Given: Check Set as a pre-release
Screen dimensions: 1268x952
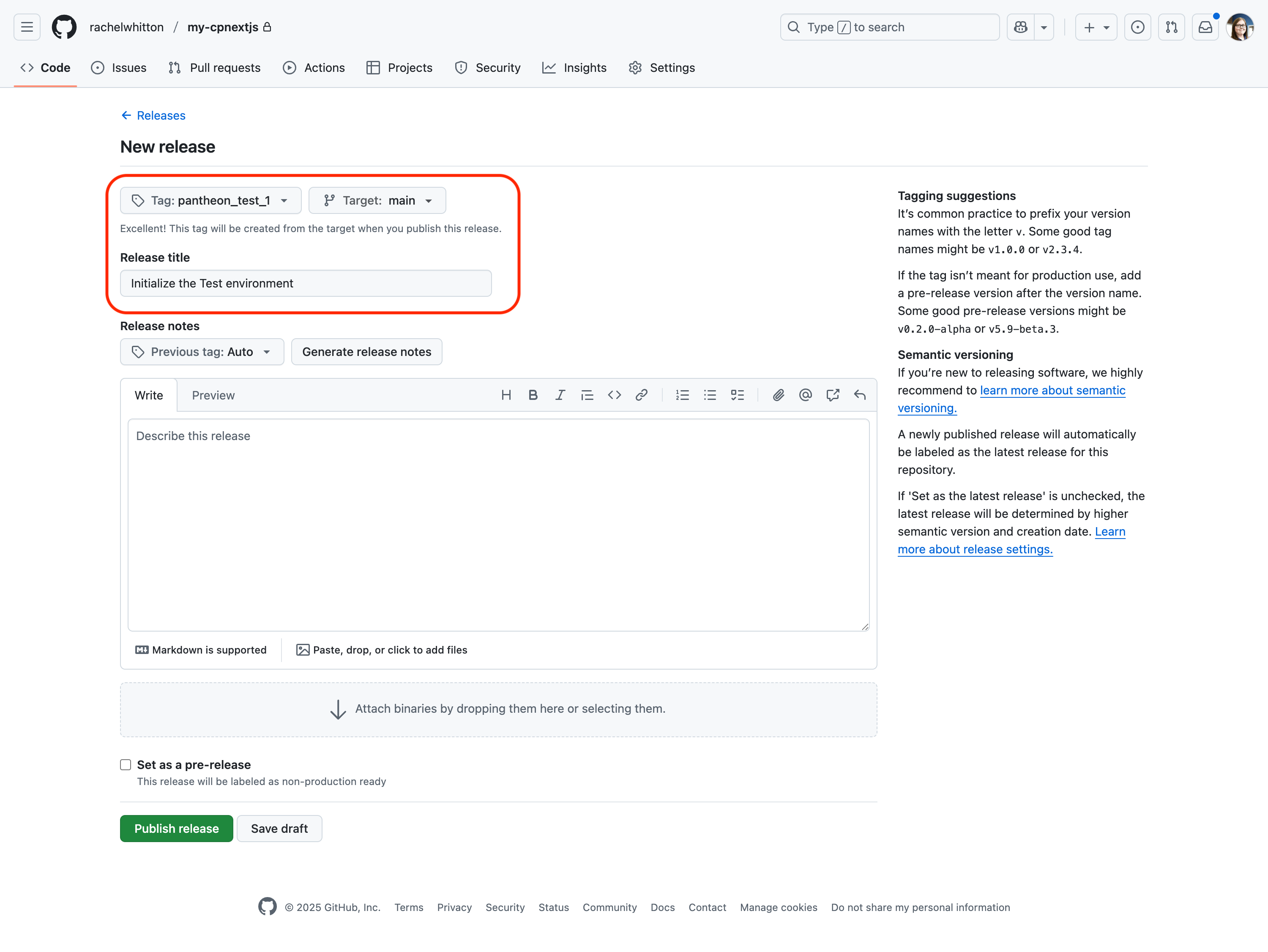Looking at the screenshot, I should pos(126,764).
